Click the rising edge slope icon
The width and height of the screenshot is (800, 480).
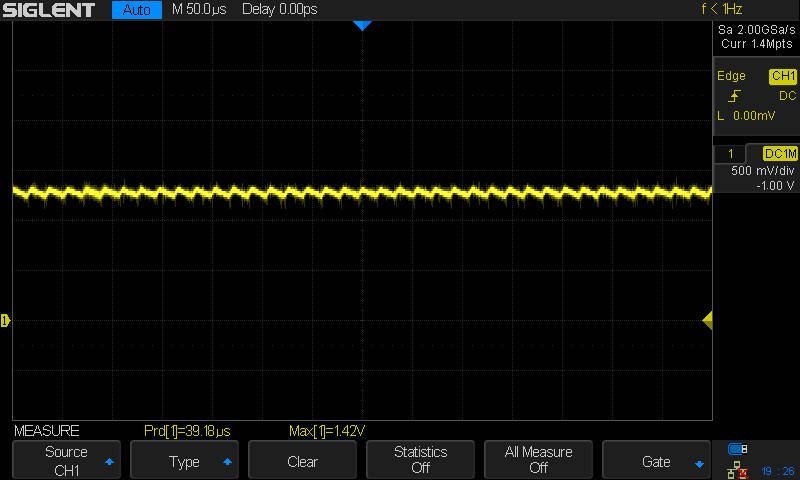tap(734, 96)
